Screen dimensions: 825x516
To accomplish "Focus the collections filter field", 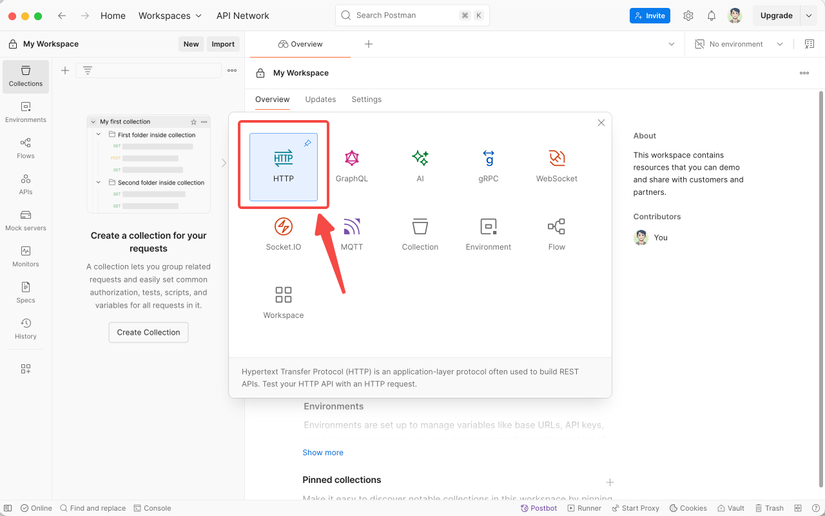I will [x=148, y=70].
